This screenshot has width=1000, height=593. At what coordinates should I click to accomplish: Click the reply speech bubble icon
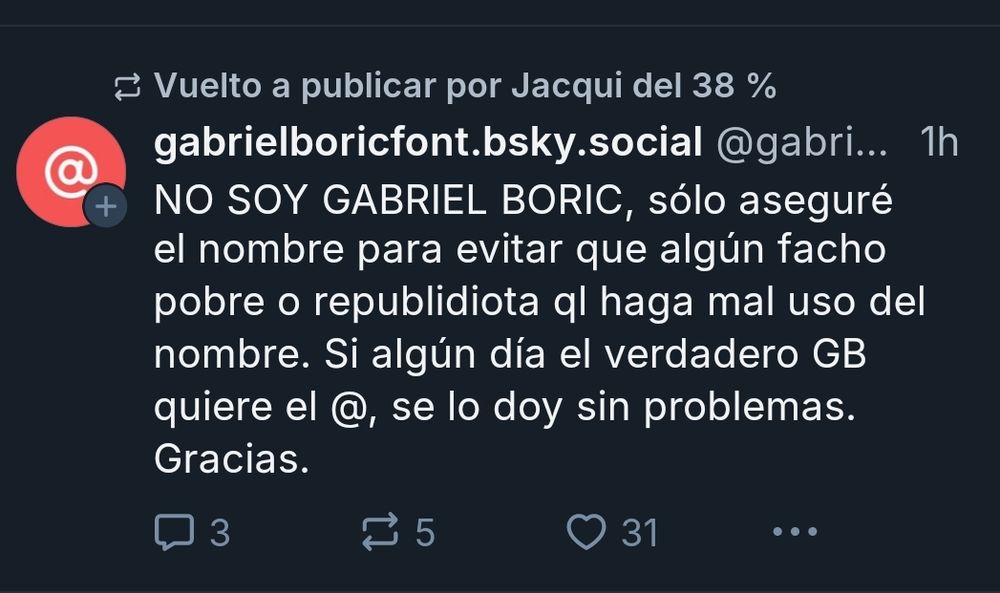pos(174,531)
